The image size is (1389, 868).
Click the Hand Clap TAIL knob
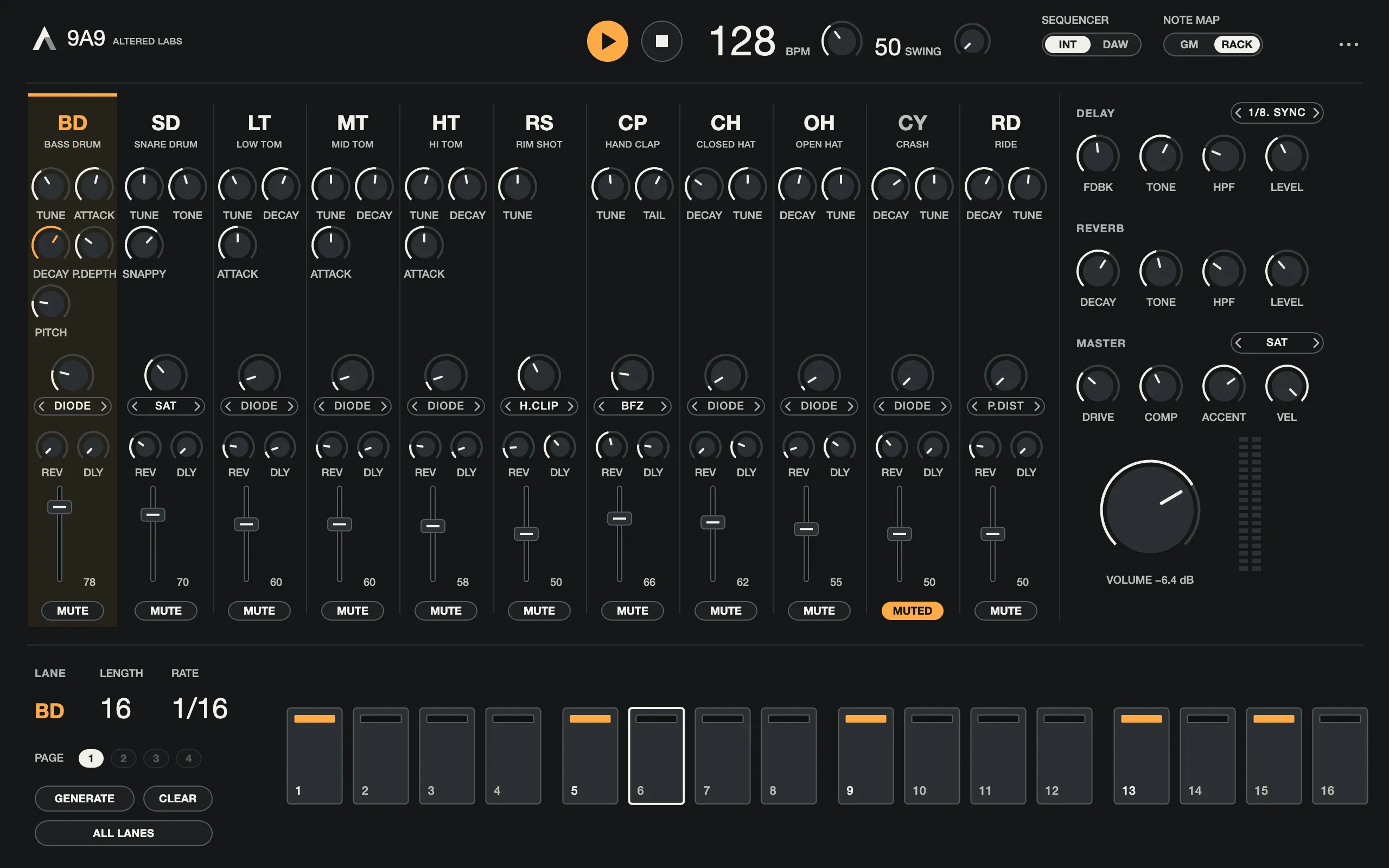pyautogui.click(x=654, y=187)
